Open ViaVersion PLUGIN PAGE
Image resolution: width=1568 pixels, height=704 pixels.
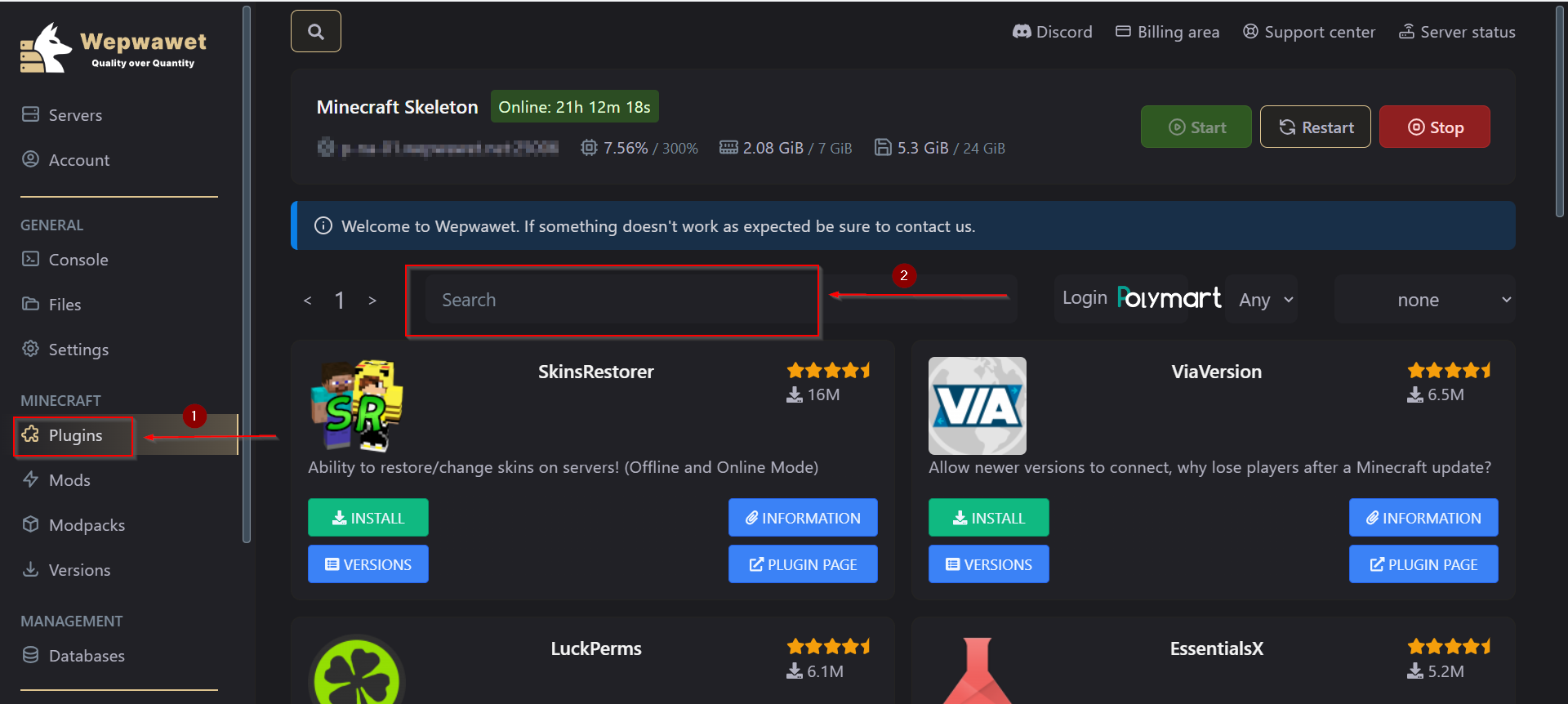1423,564
